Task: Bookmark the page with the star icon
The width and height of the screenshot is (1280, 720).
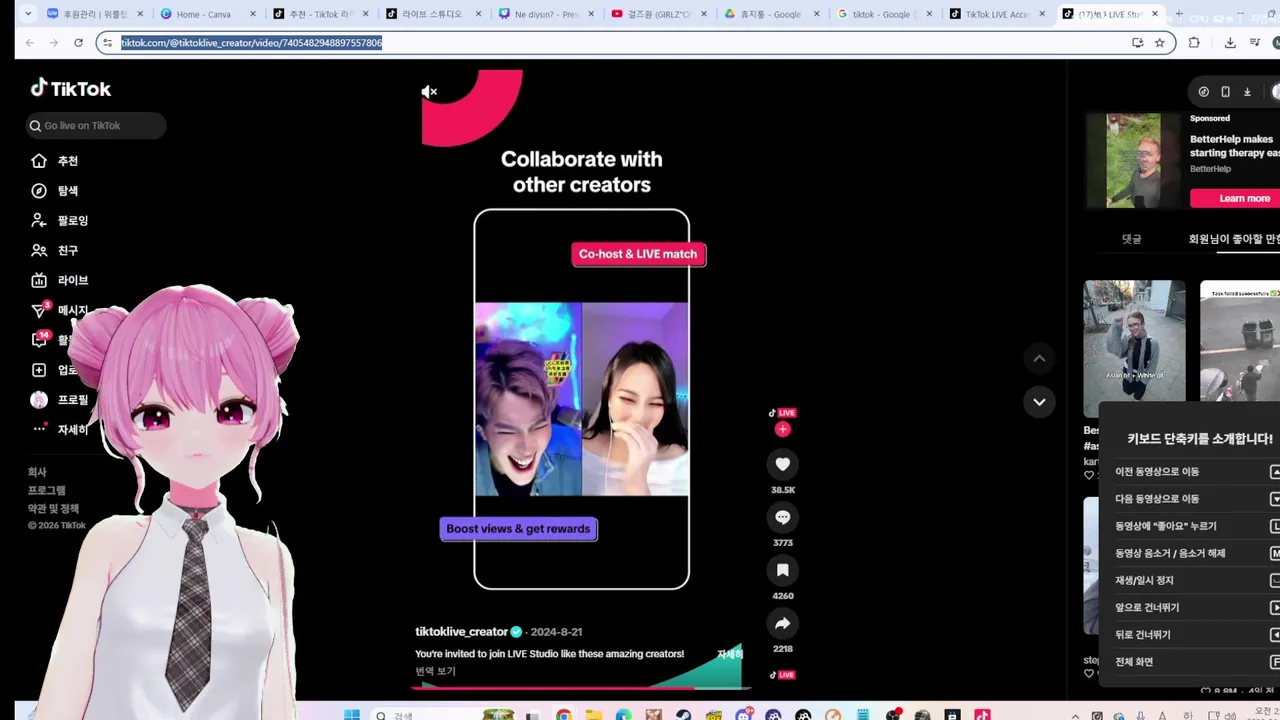Action: (x=1159, y=43)
